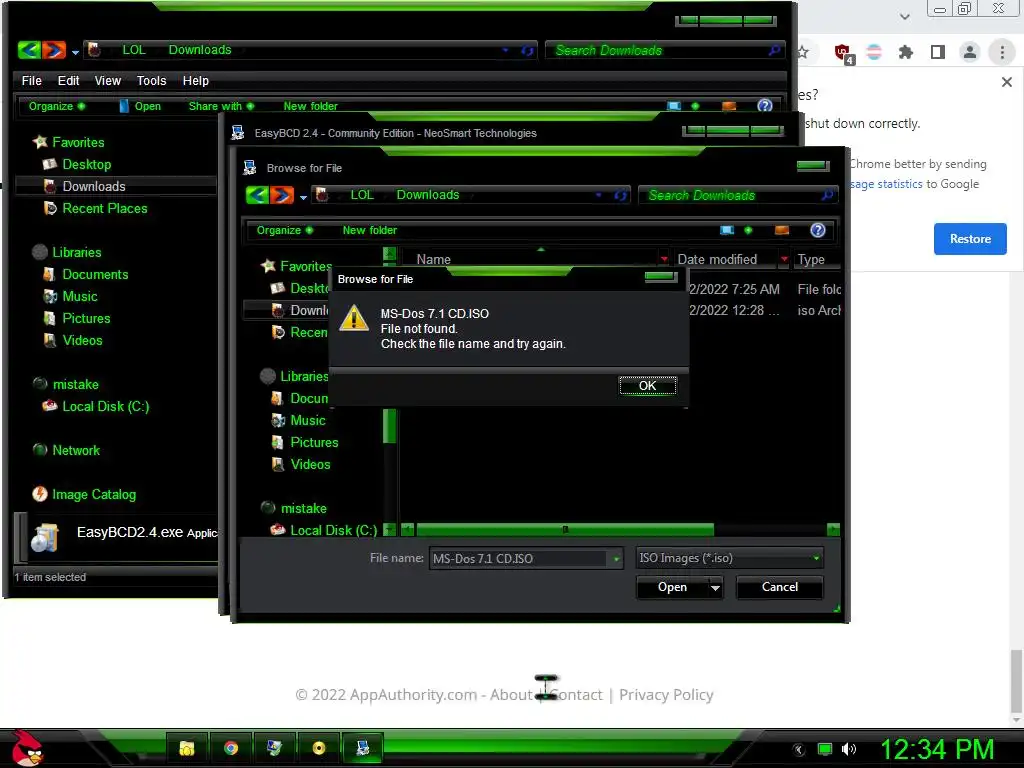Screen dimensions: 1024x768
Task: Click the Chrome profile avatar icon
Action: click(x=970, y=52)
